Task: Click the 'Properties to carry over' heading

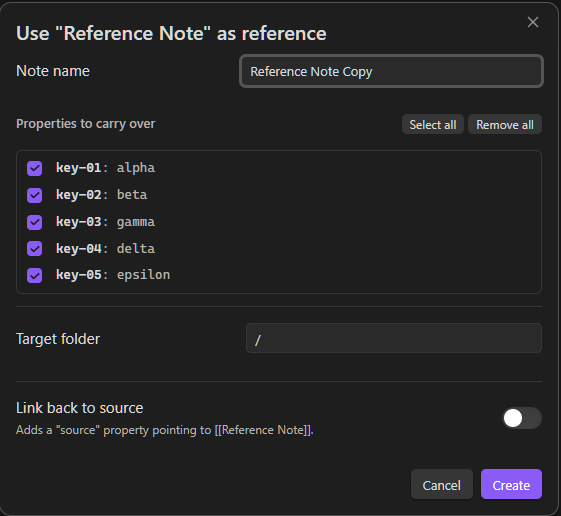Action: (x=86, y=124)
